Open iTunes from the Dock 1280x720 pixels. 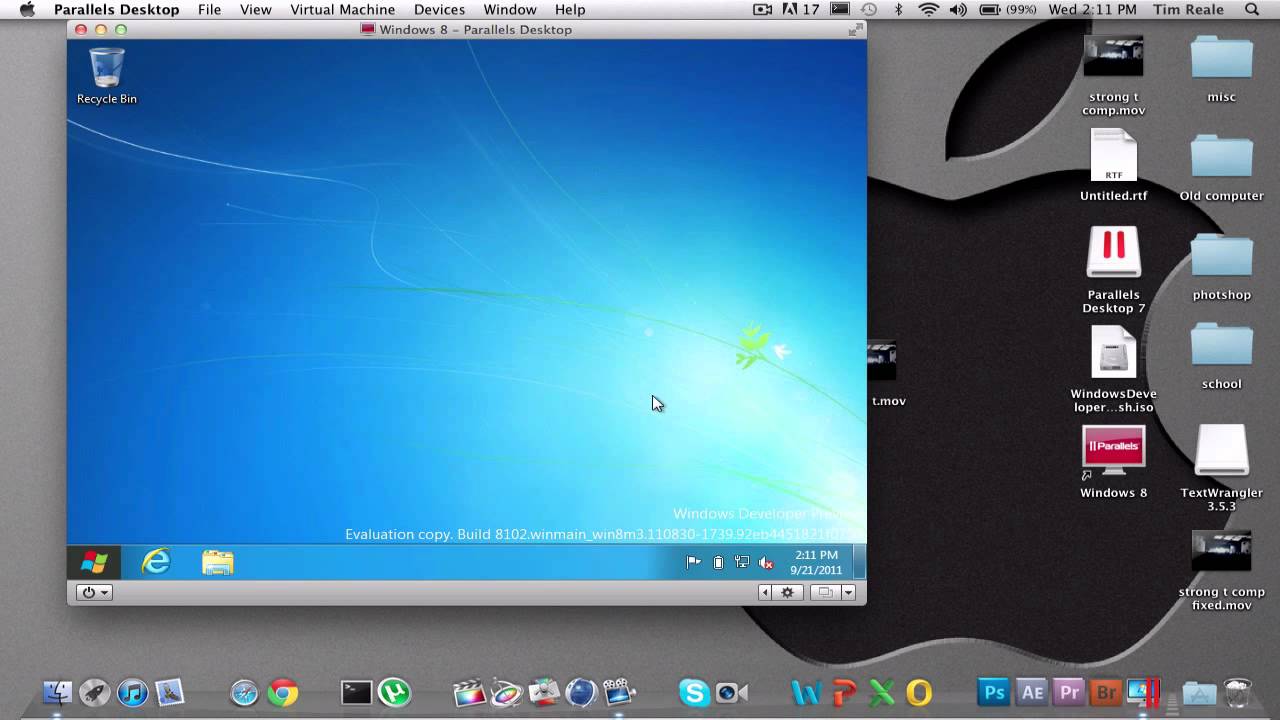132,692
